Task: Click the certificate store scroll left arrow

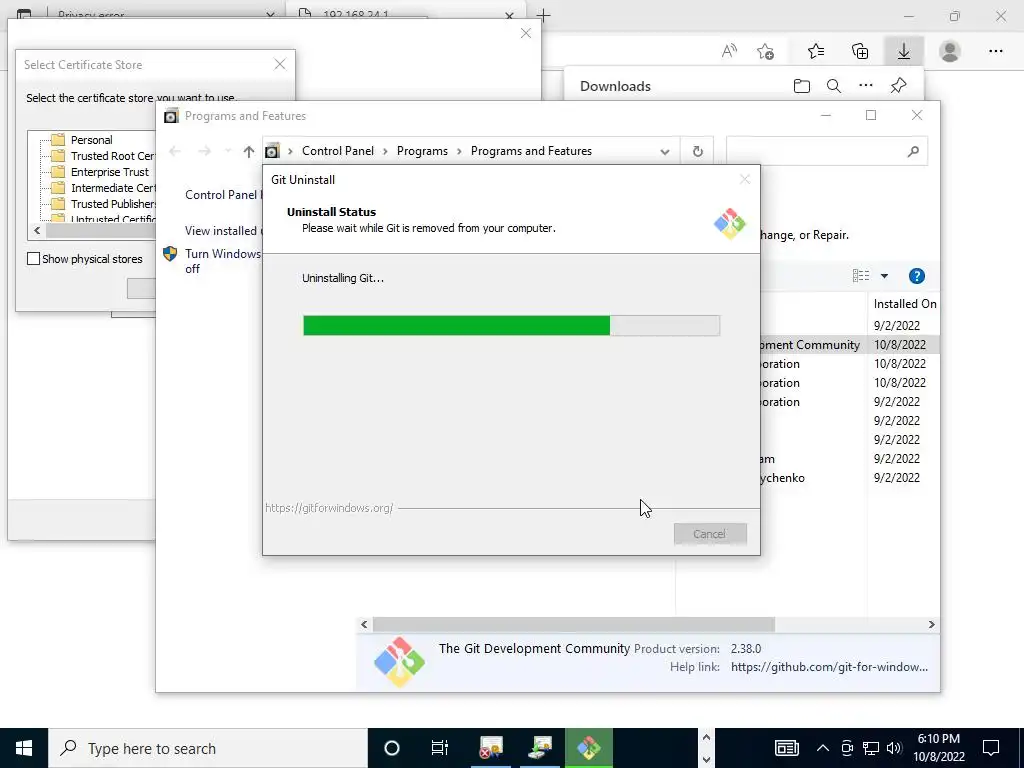Action: click(37, 231)
